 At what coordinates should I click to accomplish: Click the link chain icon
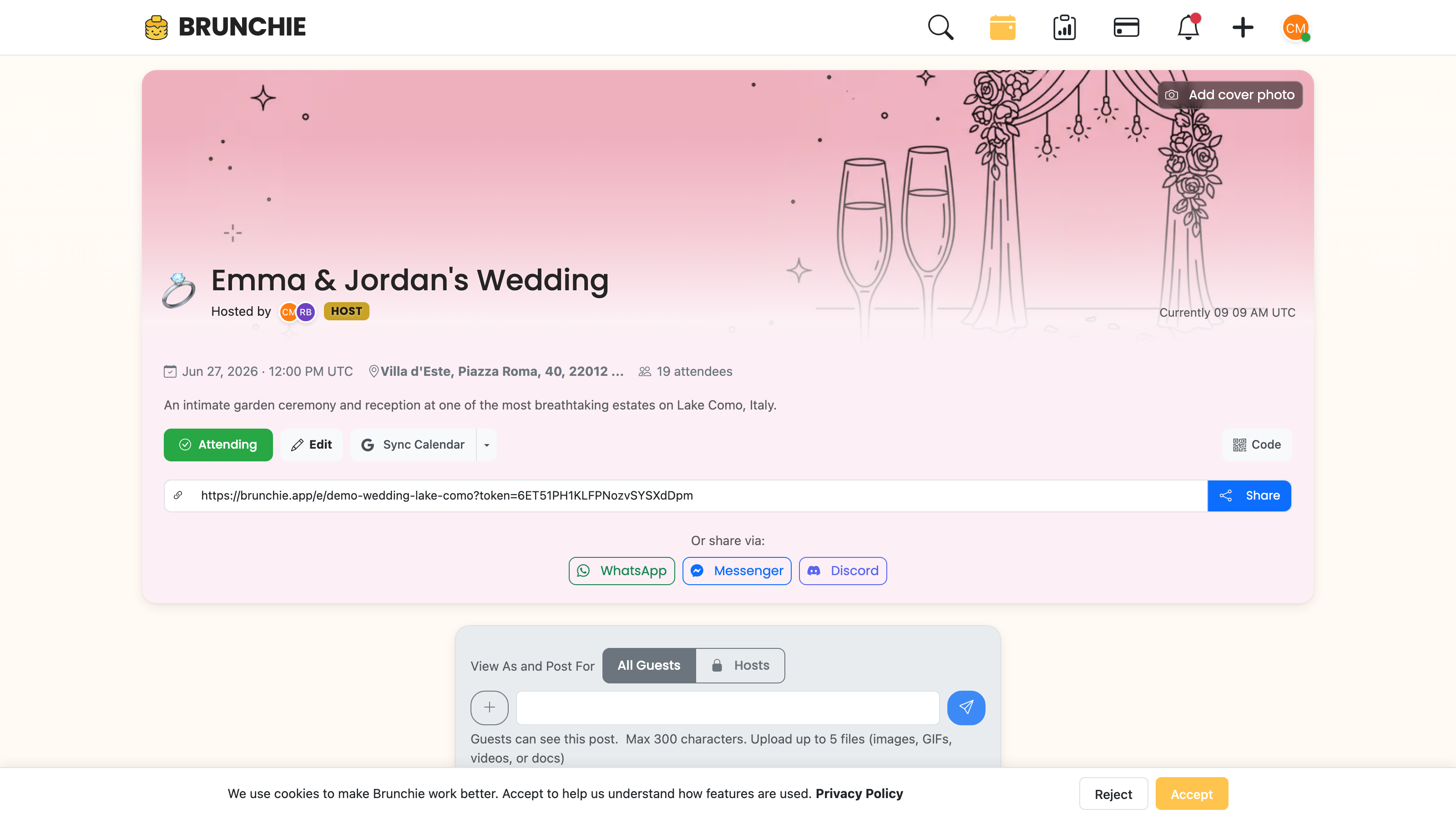[x=178, y=495]
